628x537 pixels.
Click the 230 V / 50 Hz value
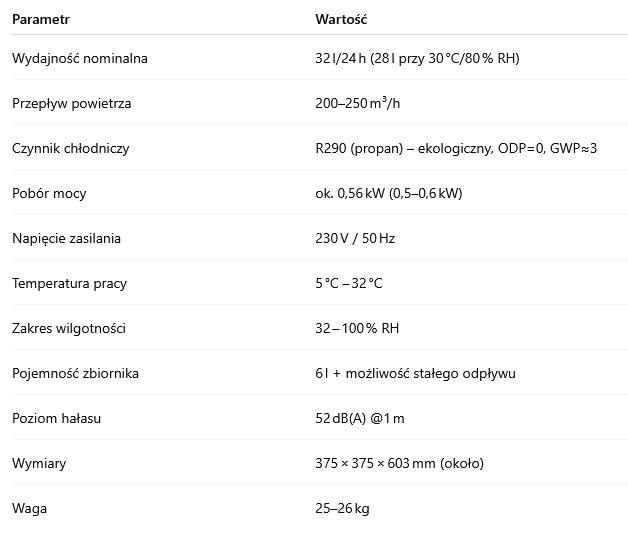point(355,238)
